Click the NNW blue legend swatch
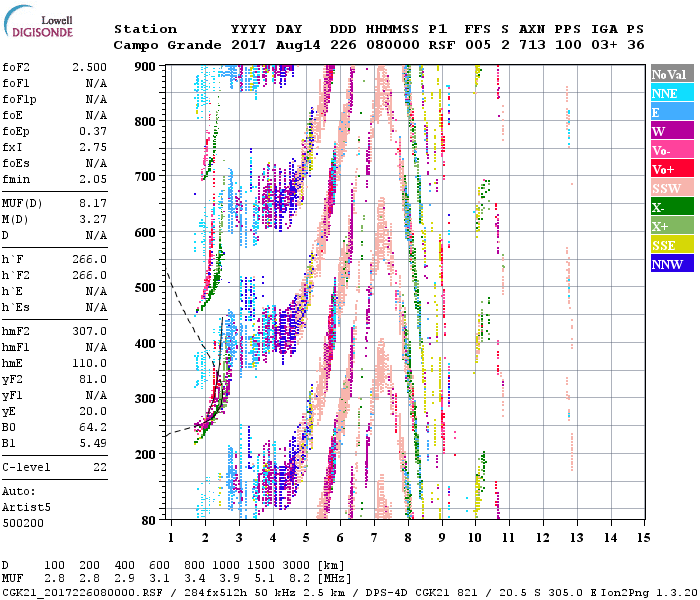 click(x=672, y=264)
